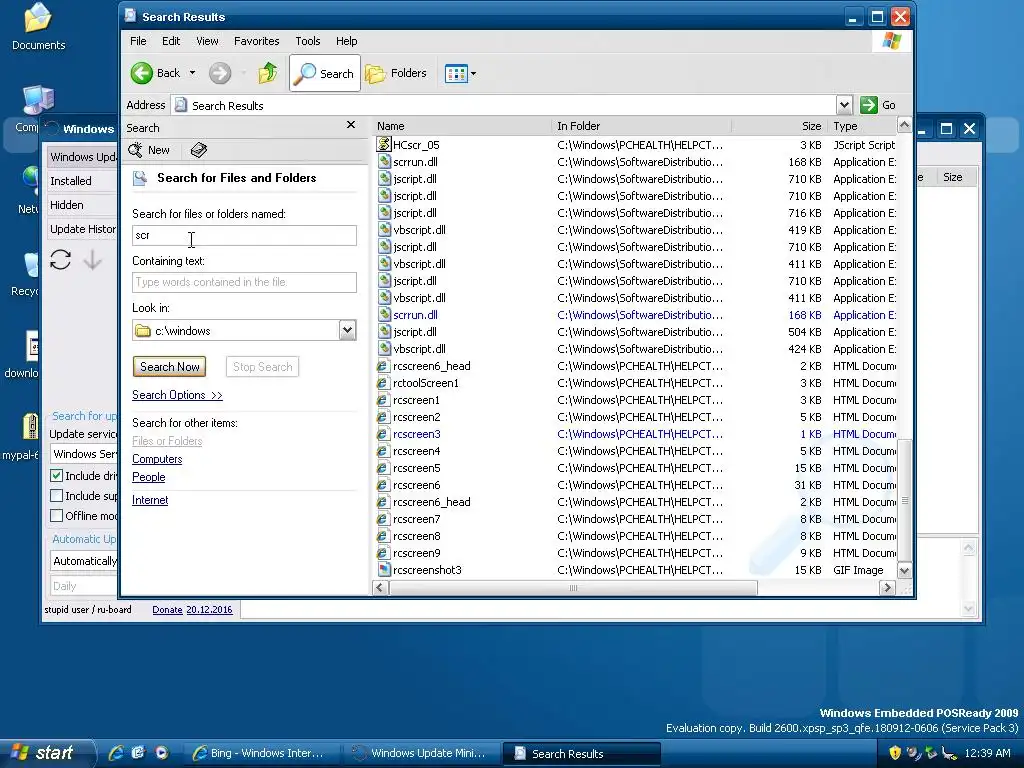The height and width of the screenshot is (768, 1024).
Task: Toggle the Include drivers checkbox
Action: coord(57,475)
